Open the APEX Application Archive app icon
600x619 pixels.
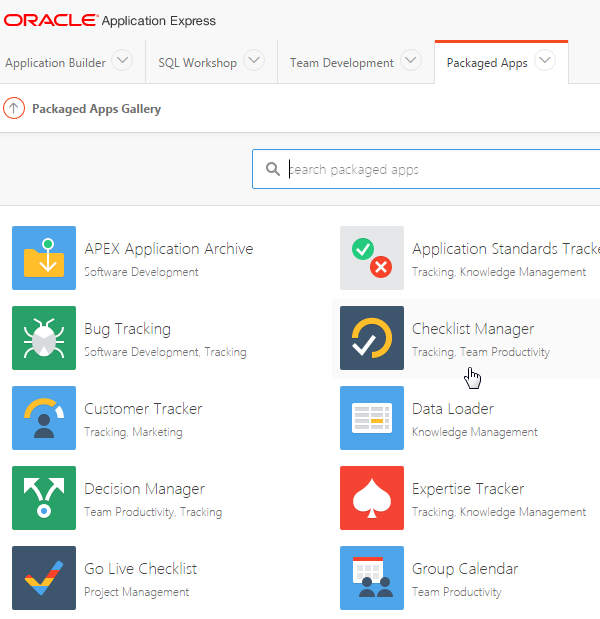[x=44, y=258]
